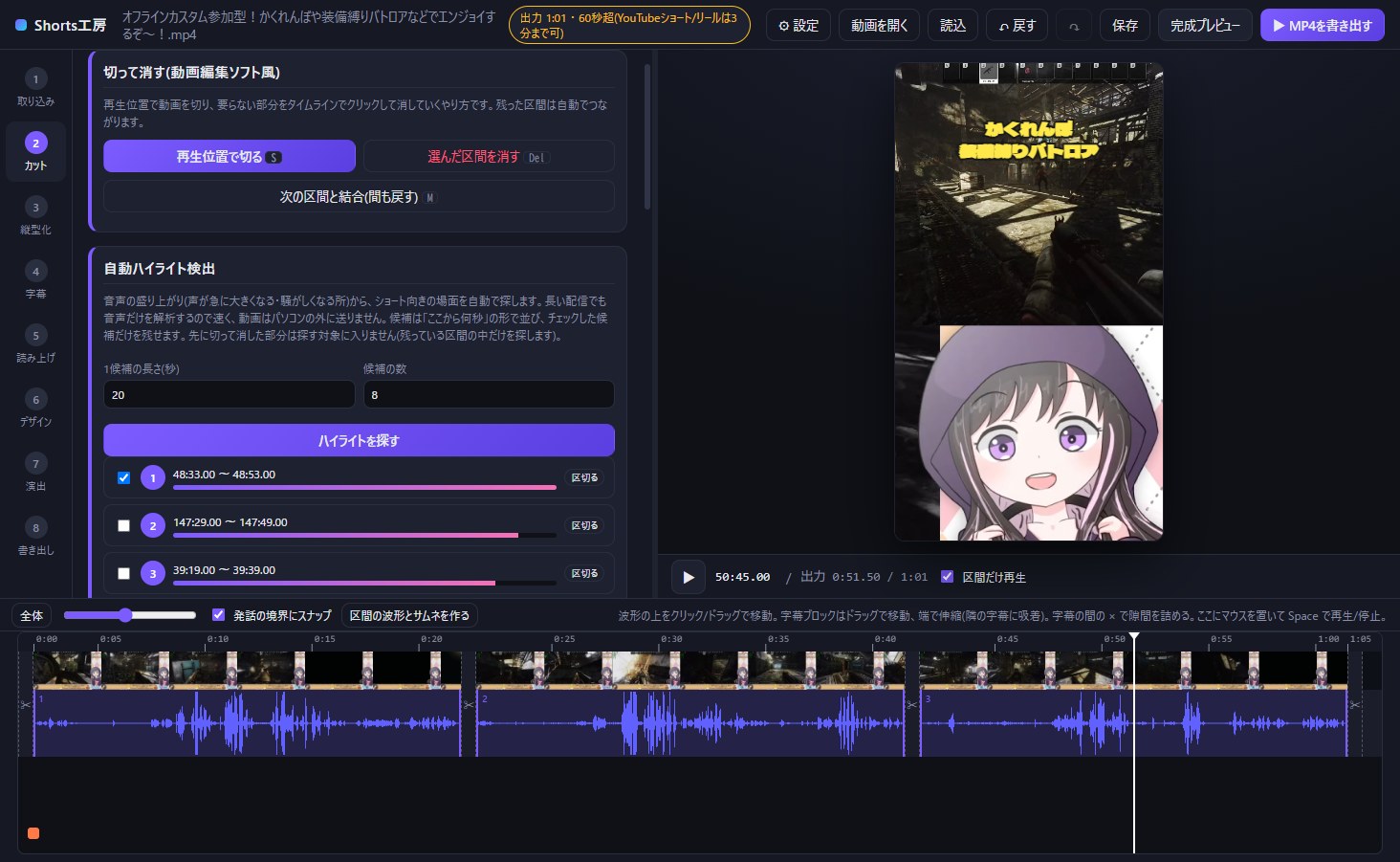Play the preview with the play button
This screenshot has width=1400, height=862.
coord(689,577)
